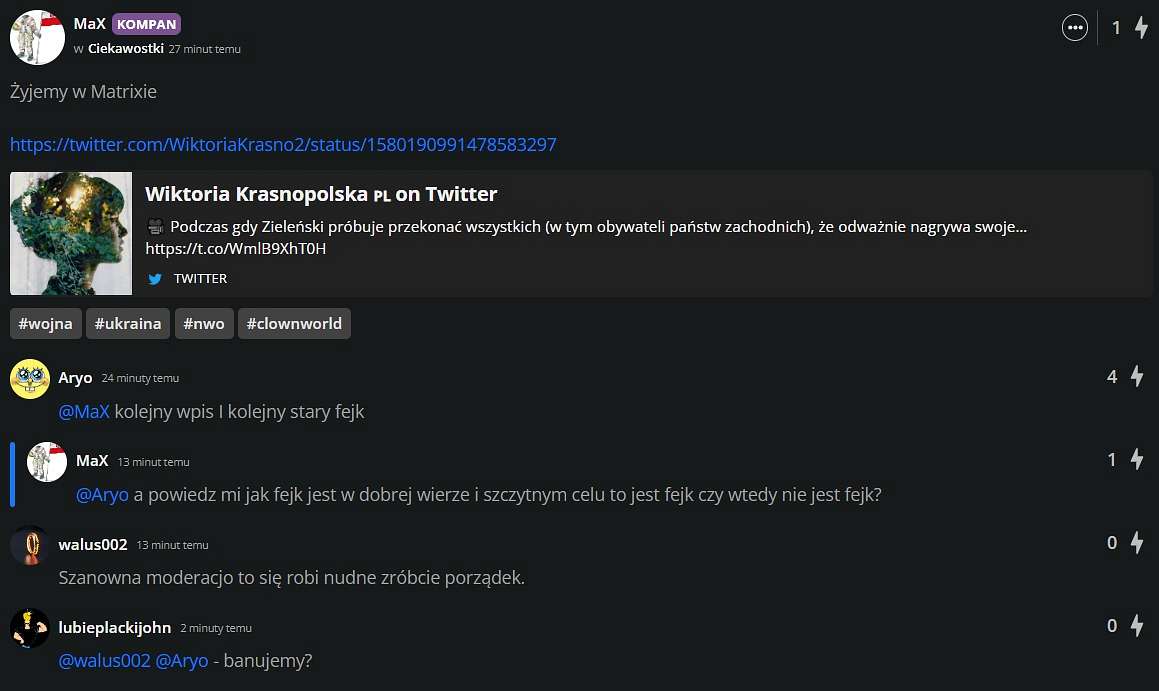The height and width of the screenshot is (691, 1159).
Task: Upvote MaX's main post with the lightning icon
Action: click(1141, 28)
